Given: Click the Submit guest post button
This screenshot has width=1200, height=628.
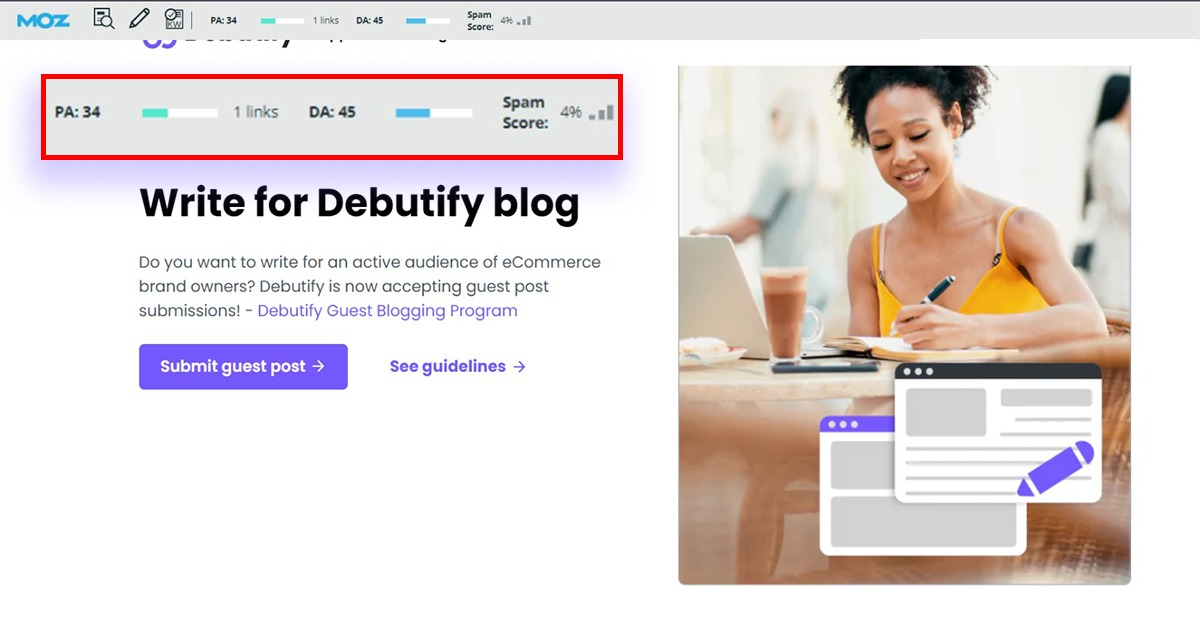Looking at the screenshot, I should pos(243,366).
